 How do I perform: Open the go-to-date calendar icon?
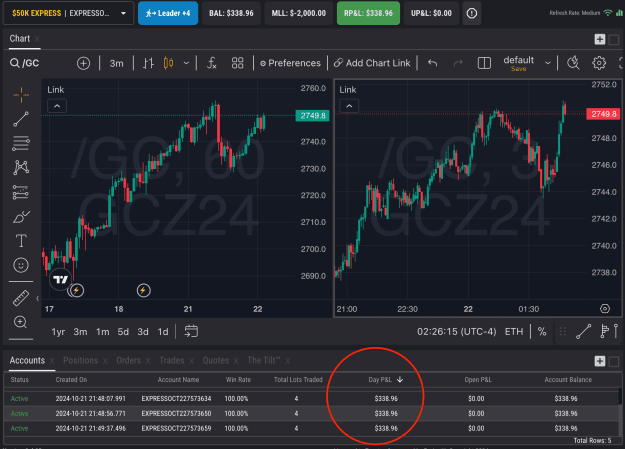[x=191, y=331]
